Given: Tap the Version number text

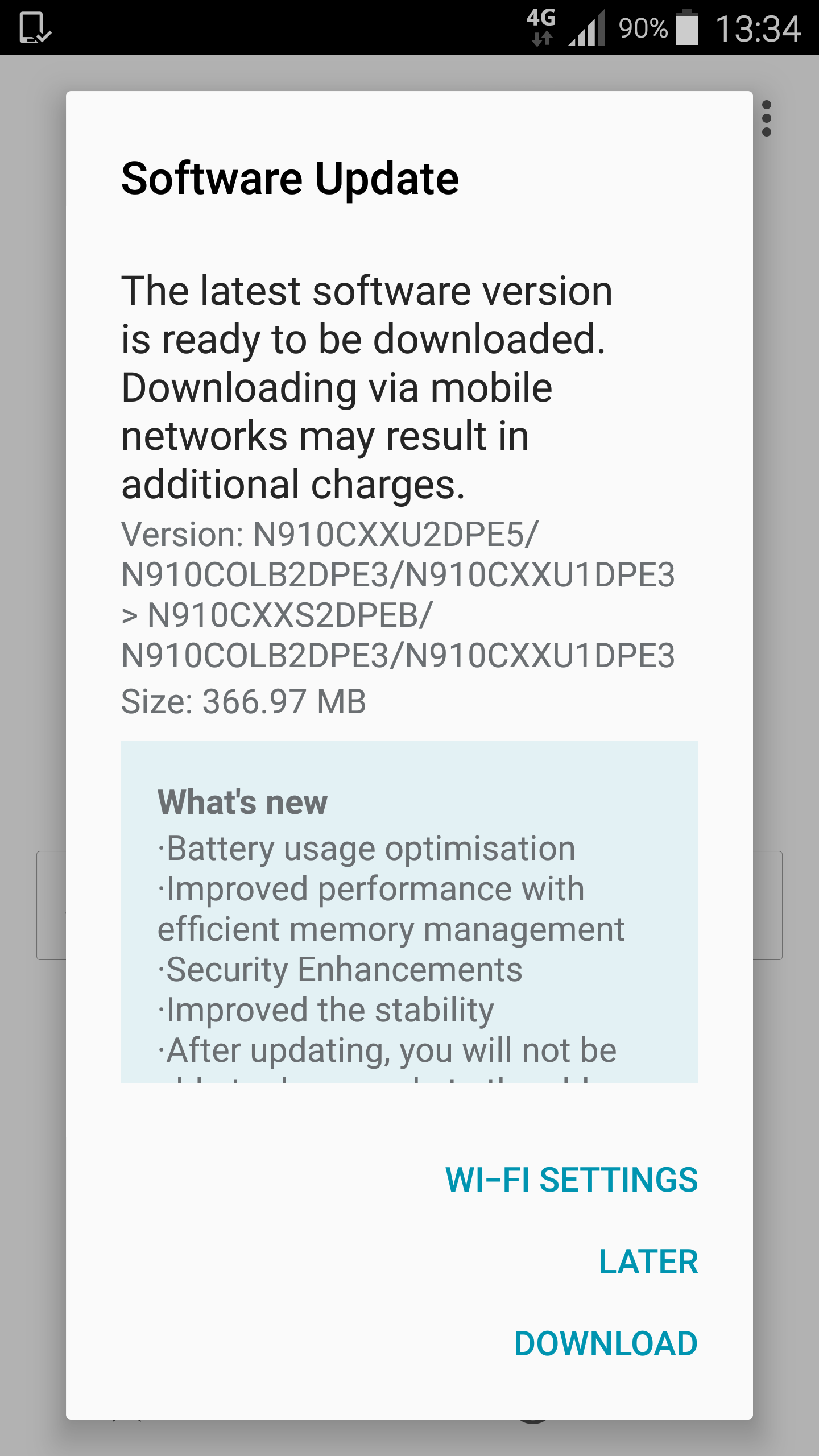Looking at the screenshot, I should point(398,594).
